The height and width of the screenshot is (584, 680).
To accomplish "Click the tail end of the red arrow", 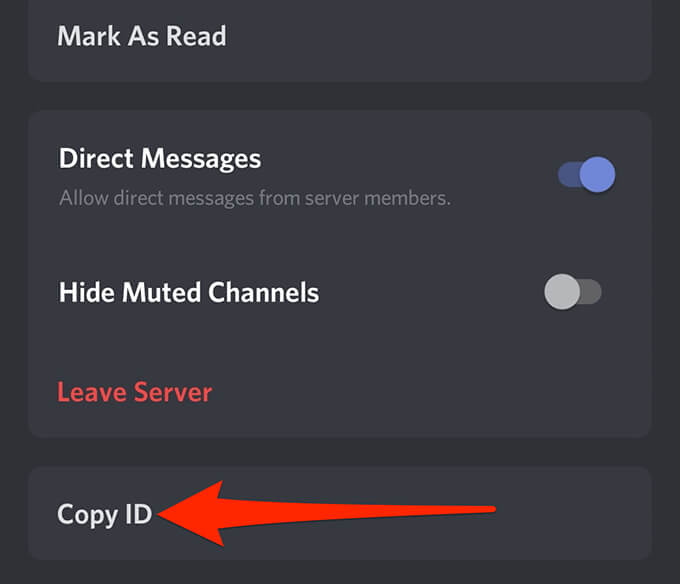I will (486, 509).
